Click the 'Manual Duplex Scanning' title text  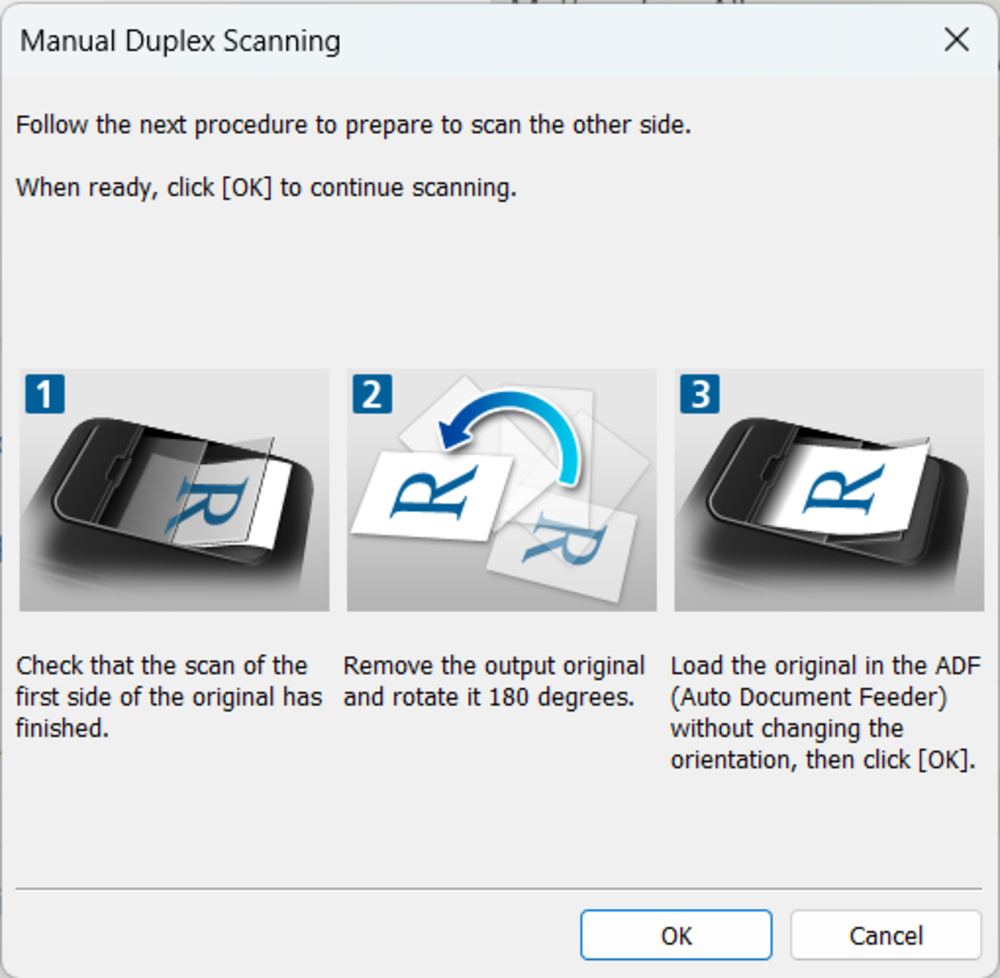(180, 41)
